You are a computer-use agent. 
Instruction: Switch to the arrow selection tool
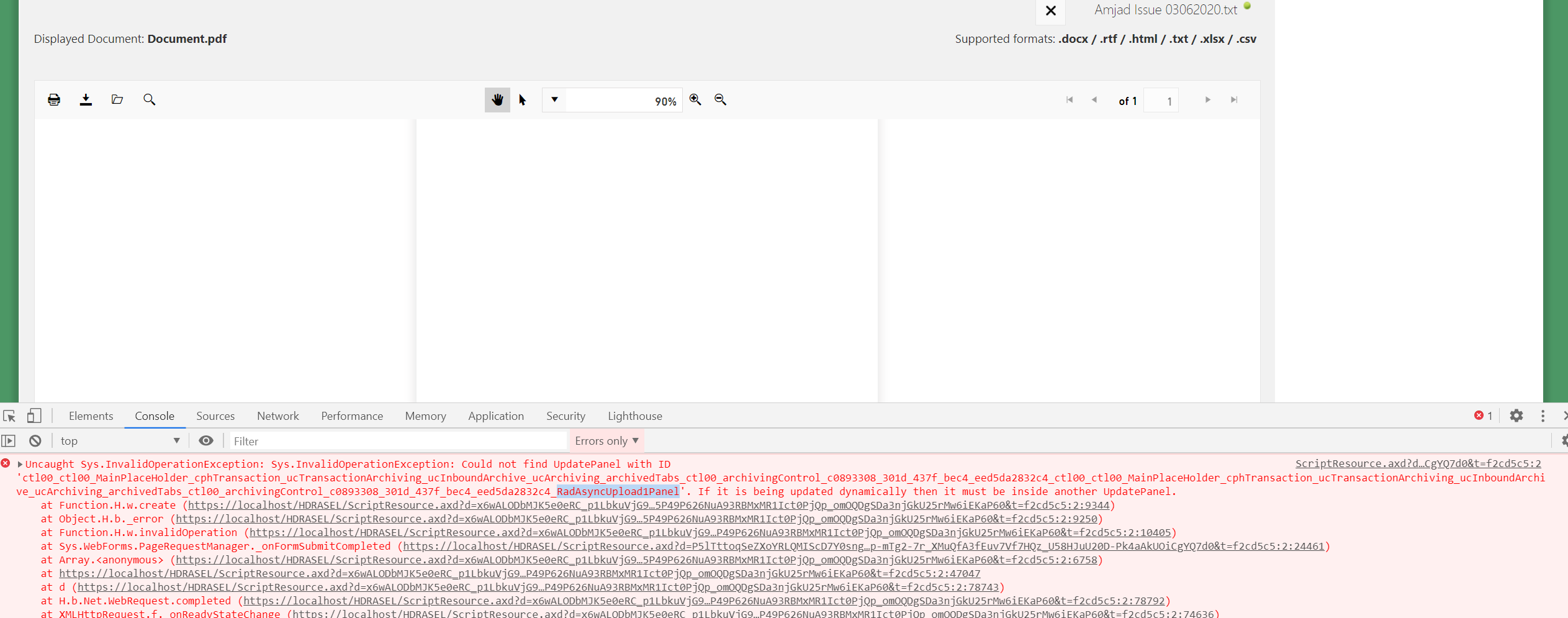tap(523, 99)
